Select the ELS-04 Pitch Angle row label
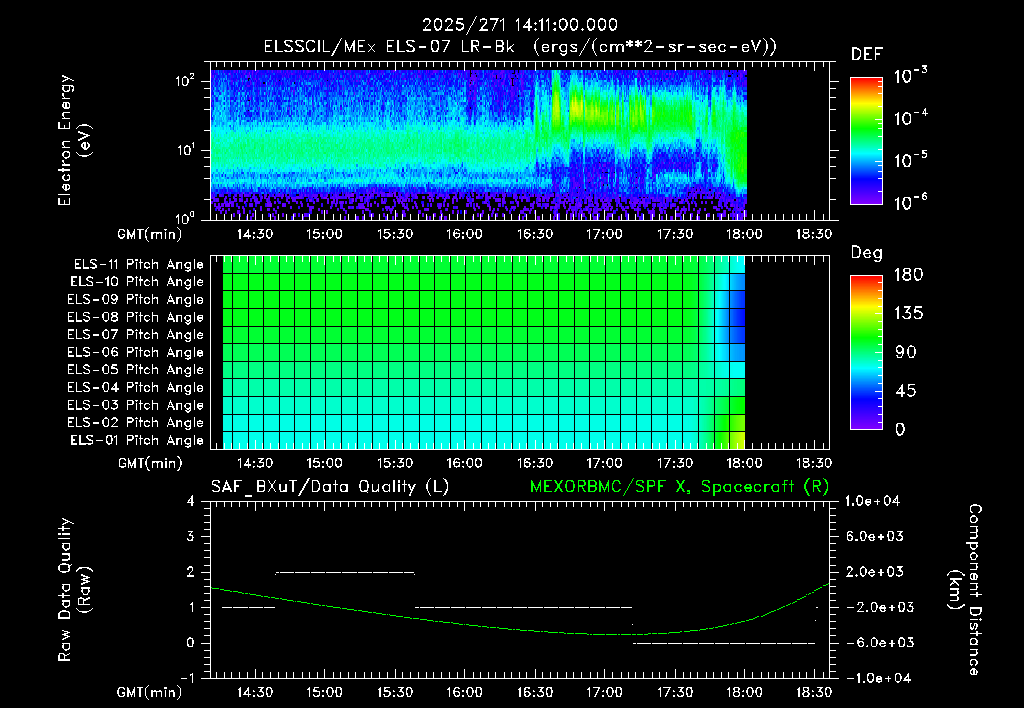Viewport: 1024px width, 708px height. tap(136, 388)
